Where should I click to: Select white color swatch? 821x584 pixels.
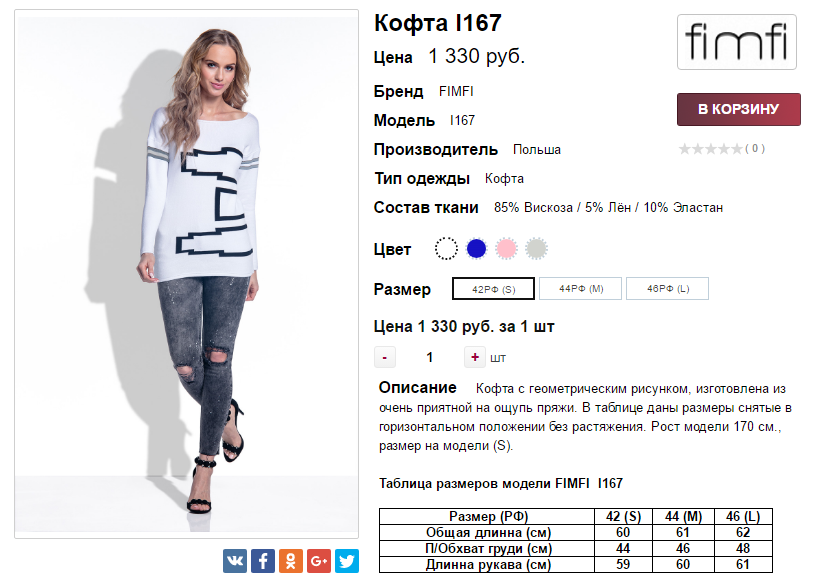click(446, 248)
